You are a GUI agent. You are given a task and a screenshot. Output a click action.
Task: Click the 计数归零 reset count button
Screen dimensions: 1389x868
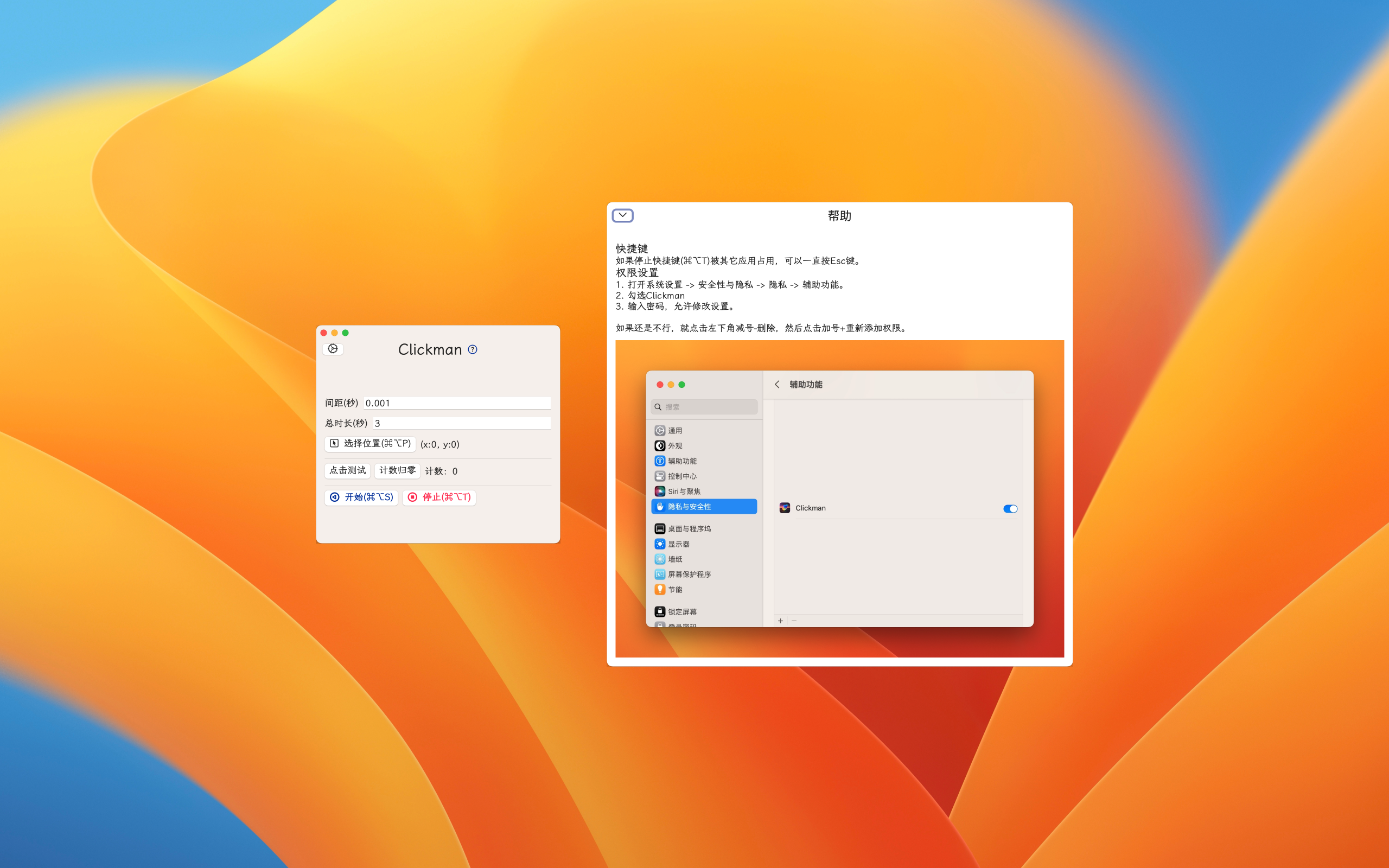[397, 471]
